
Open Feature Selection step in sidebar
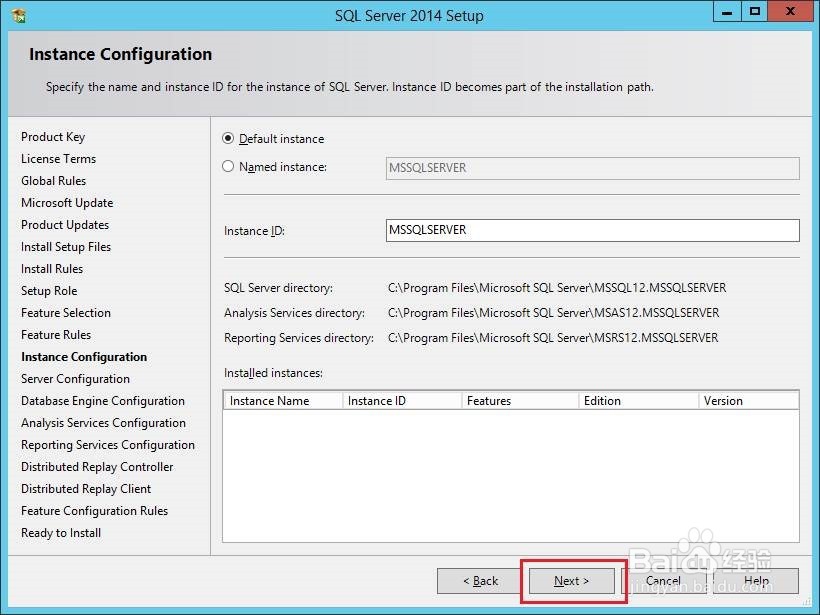click(x=66, y=313)
